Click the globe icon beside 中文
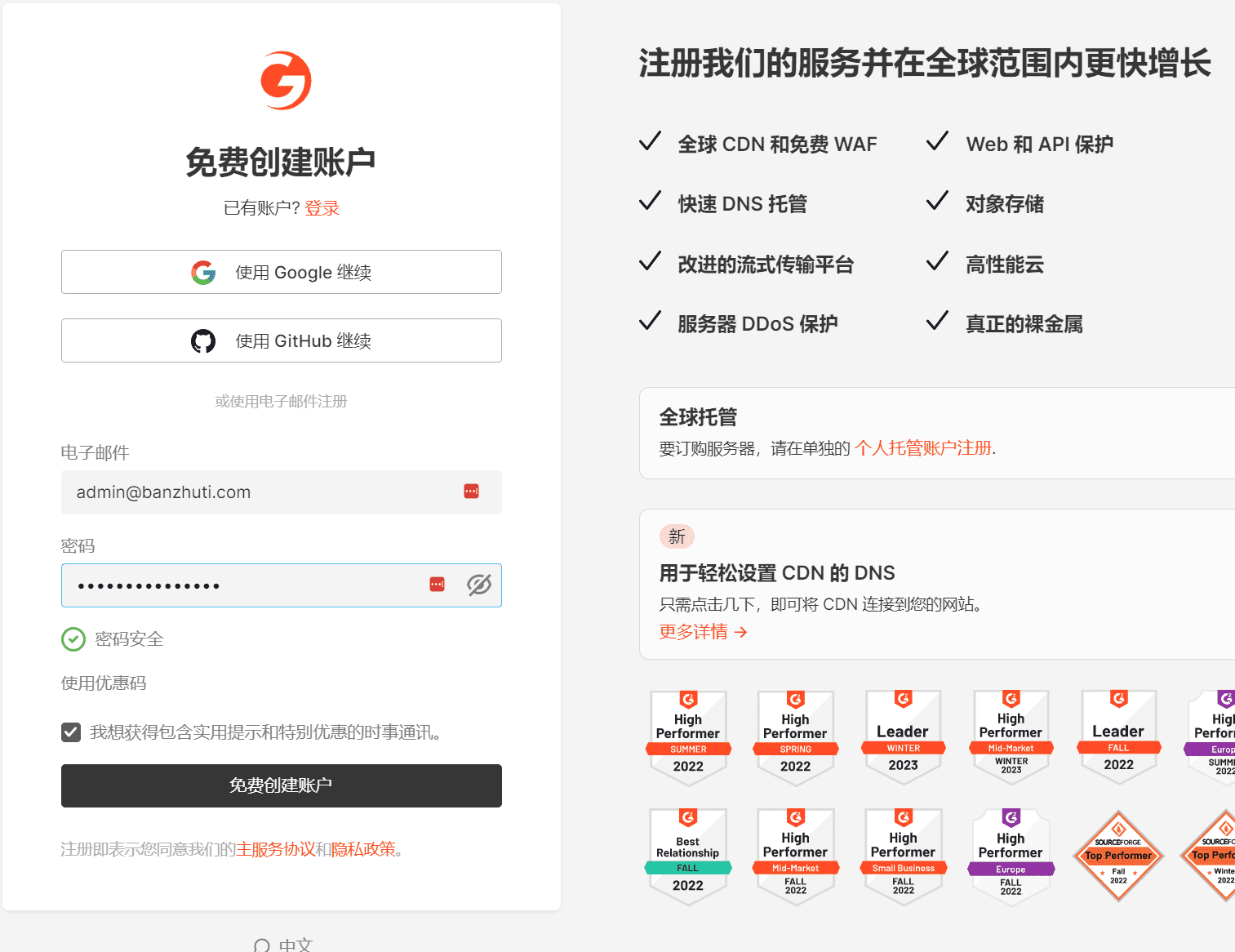This screenshot has width=1235, height=952. 261,945
